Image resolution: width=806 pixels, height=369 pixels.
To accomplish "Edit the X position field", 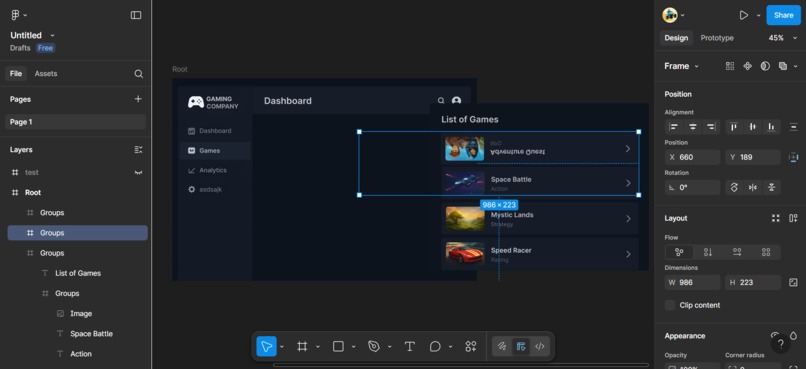I will click(x=692, y=157).
